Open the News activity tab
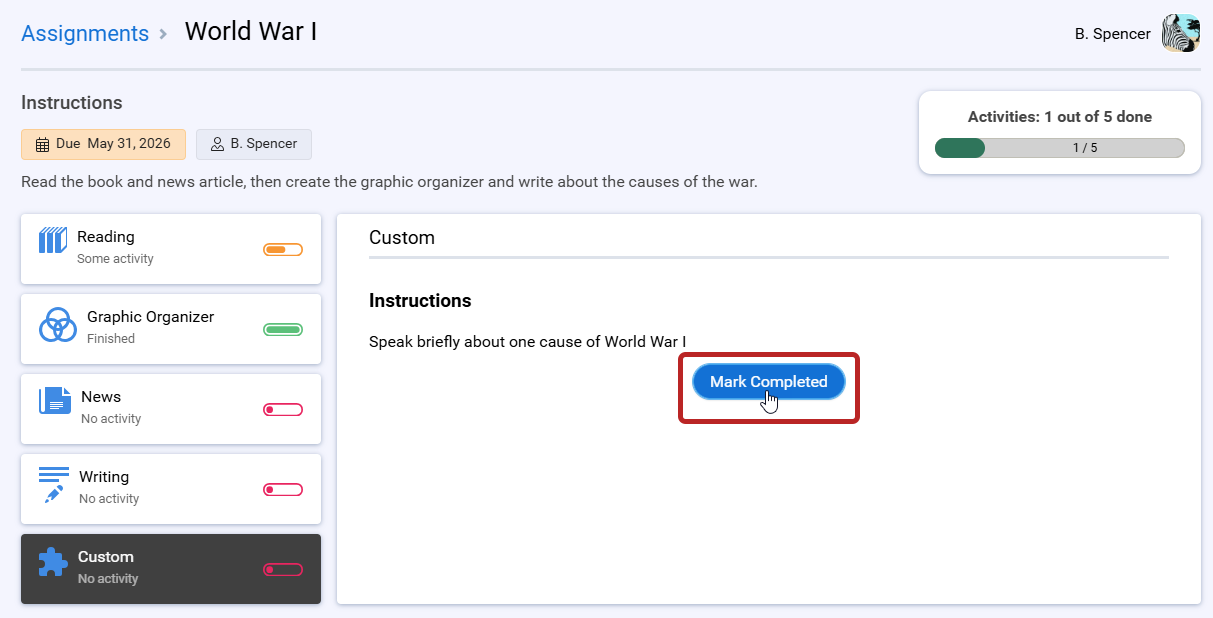Image resolution: width=1213 pixels, height=618 pixels. (x=171, y=409)
